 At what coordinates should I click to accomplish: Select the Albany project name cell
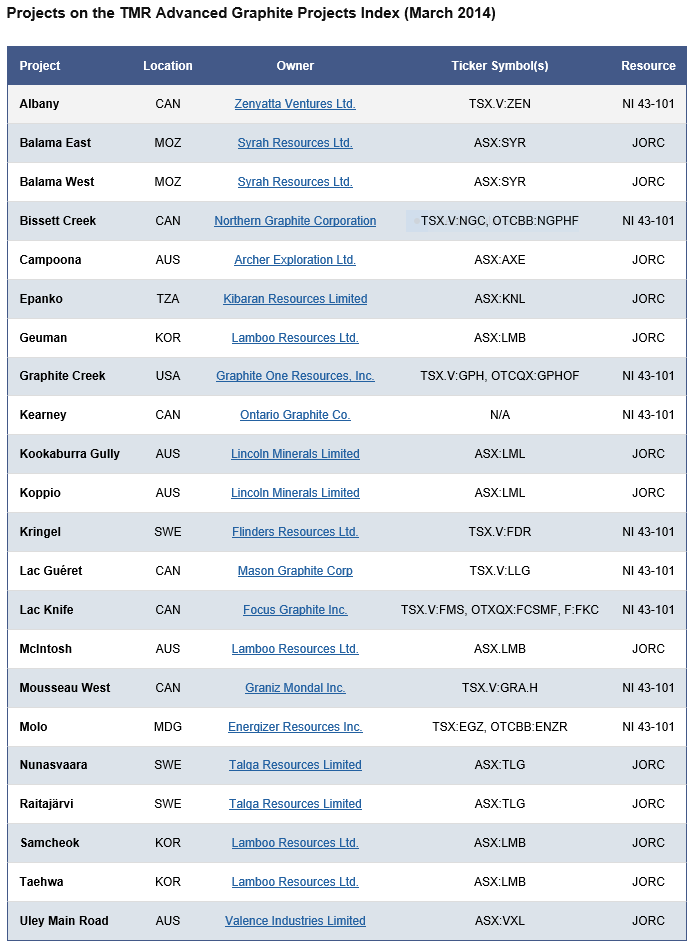39,104
